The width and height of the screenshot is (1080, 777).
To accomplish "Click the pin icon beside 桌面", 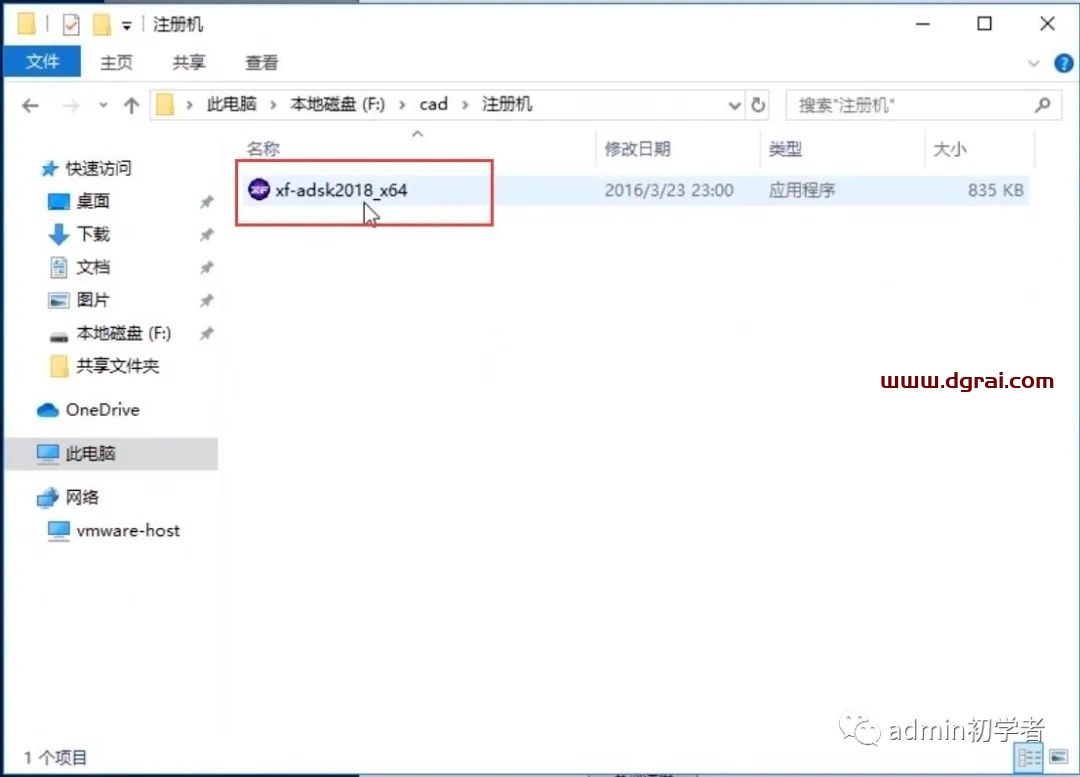I will (206, 202).
